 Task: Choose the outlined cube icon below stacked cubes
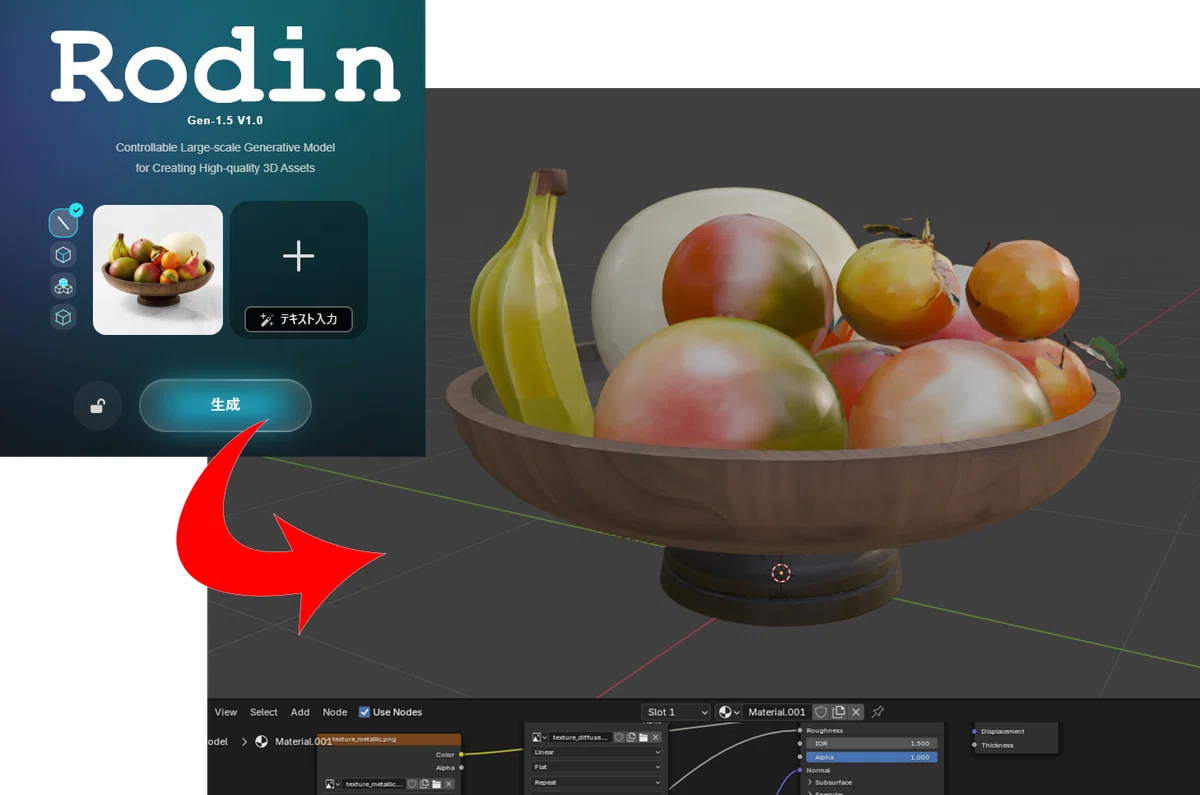click(63, 317)
